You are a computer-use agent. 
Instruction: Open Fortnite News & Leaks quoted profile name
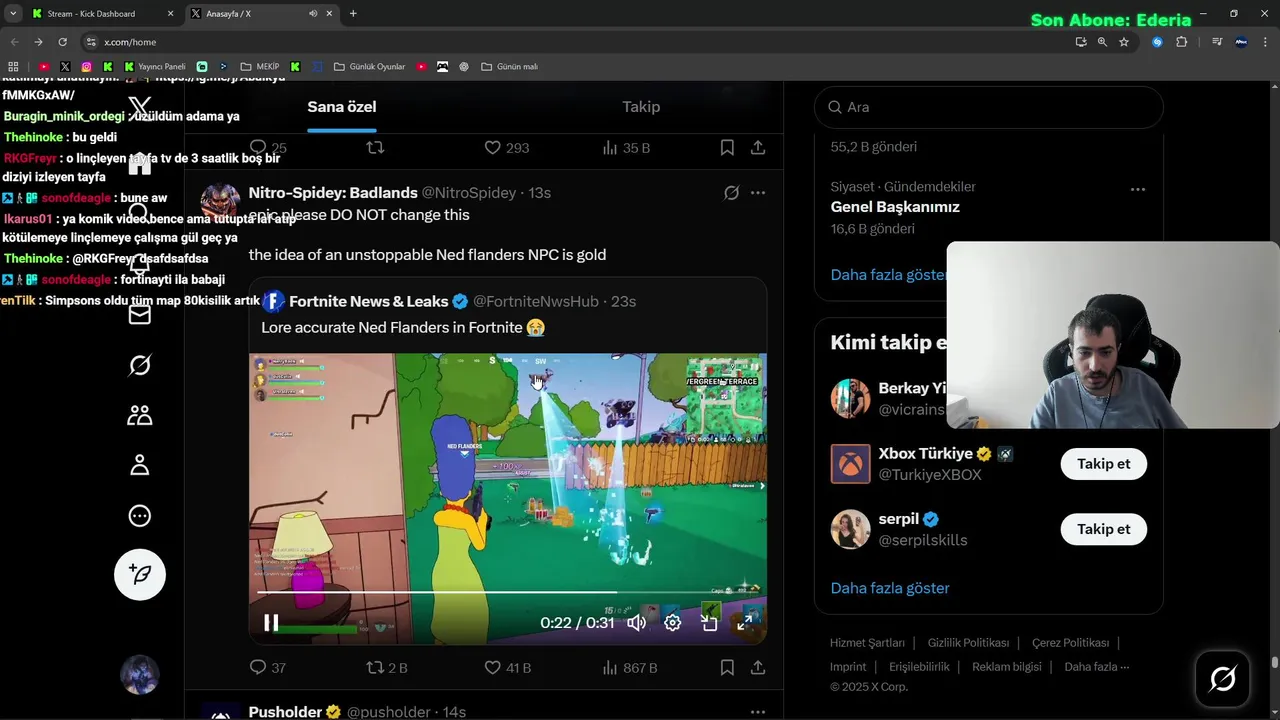coord(369,301)
